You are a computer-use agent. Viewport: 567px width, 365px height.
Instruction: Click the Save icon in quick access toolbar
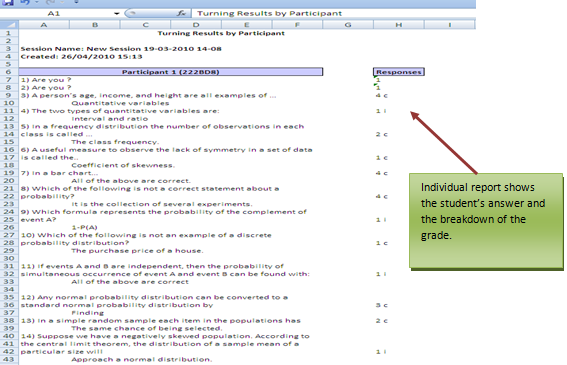point(7,2)
